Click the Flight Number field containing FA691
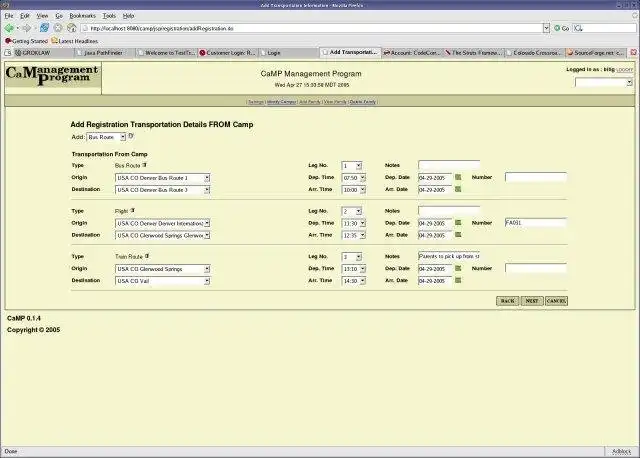 (x=536, y=222)
